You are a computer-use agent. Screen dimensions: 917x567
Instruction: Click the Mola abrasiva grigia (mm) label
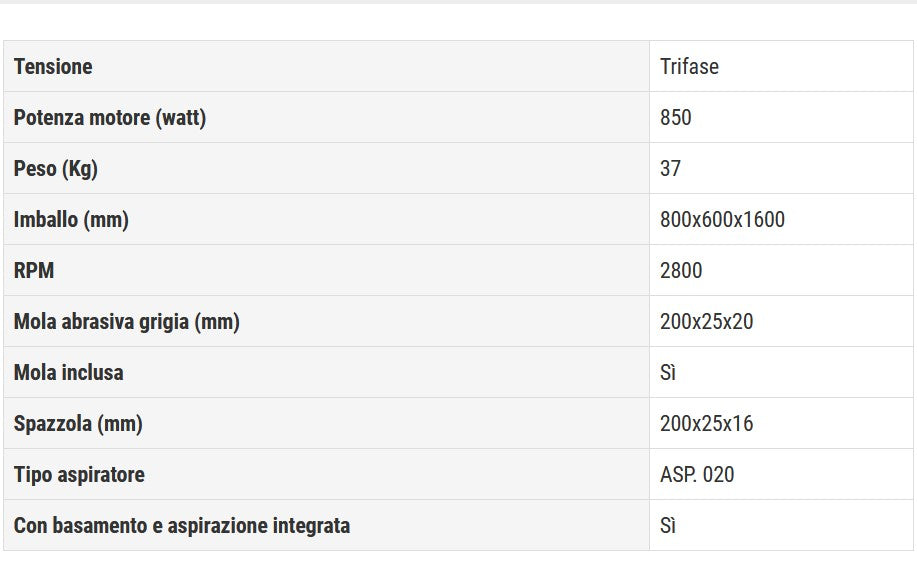click(x=127, y=322)
